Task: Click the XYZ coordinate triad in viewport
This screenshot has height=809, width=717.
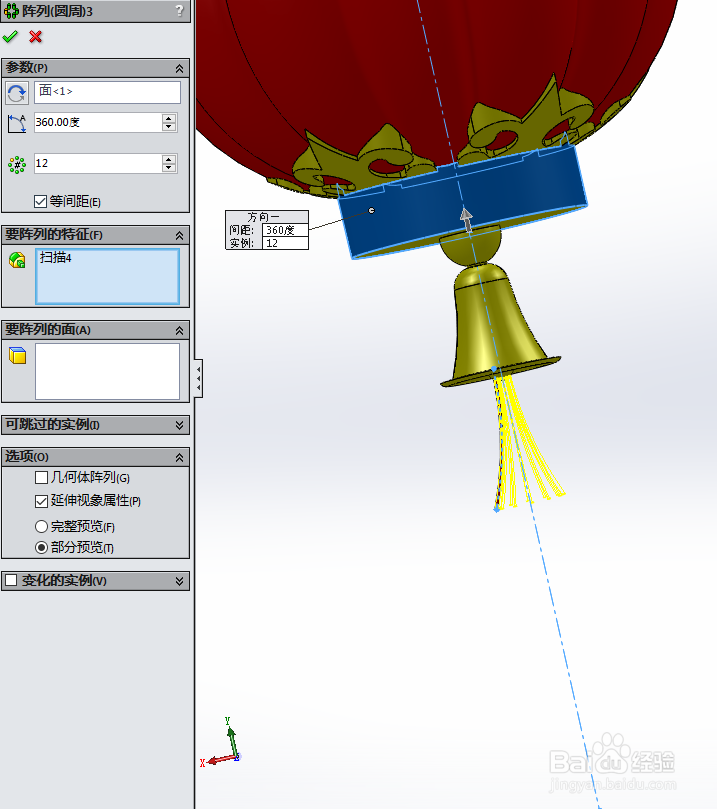Action: 221,744
